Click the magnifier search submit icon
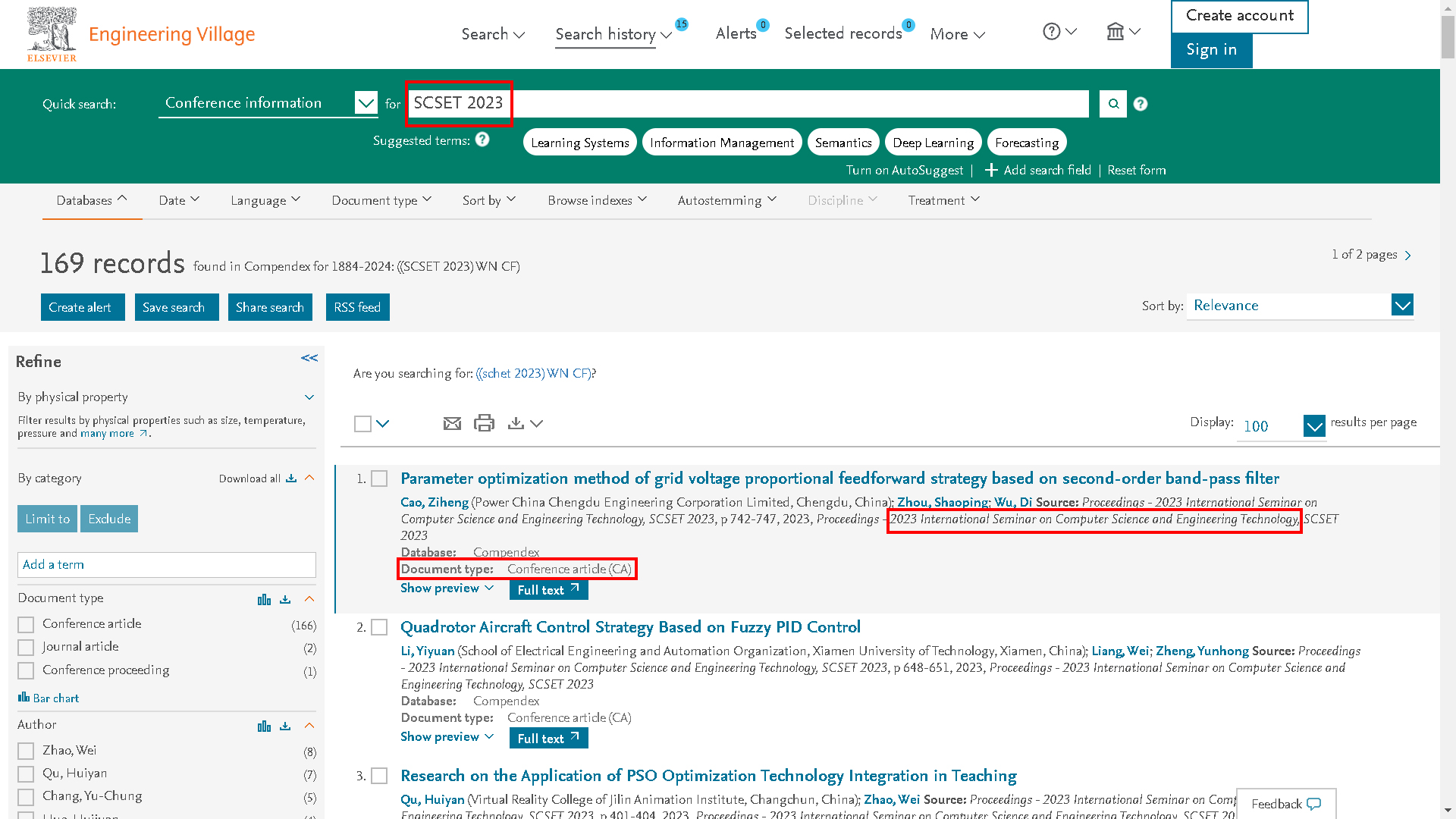 tap(1112, 104)
